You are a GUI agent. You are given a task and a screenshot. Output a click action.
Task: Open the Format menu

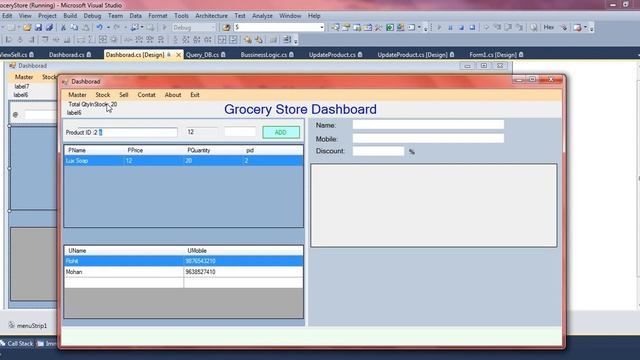tap(158, 16)
